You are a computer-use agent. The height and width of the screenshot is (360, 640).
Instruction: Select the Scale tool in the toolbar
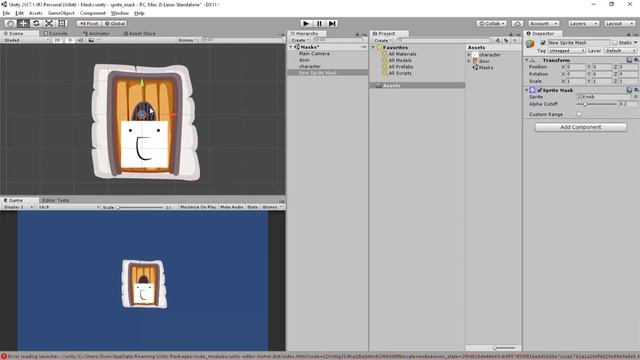(49, 24)
